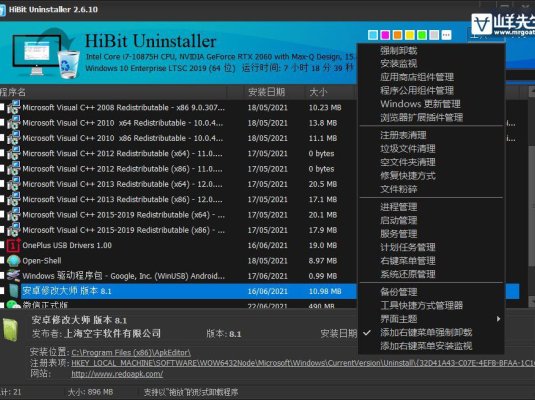
Task: Click icon of Visual C++ 2013 (x86) entry
Action: click(14, 199)
